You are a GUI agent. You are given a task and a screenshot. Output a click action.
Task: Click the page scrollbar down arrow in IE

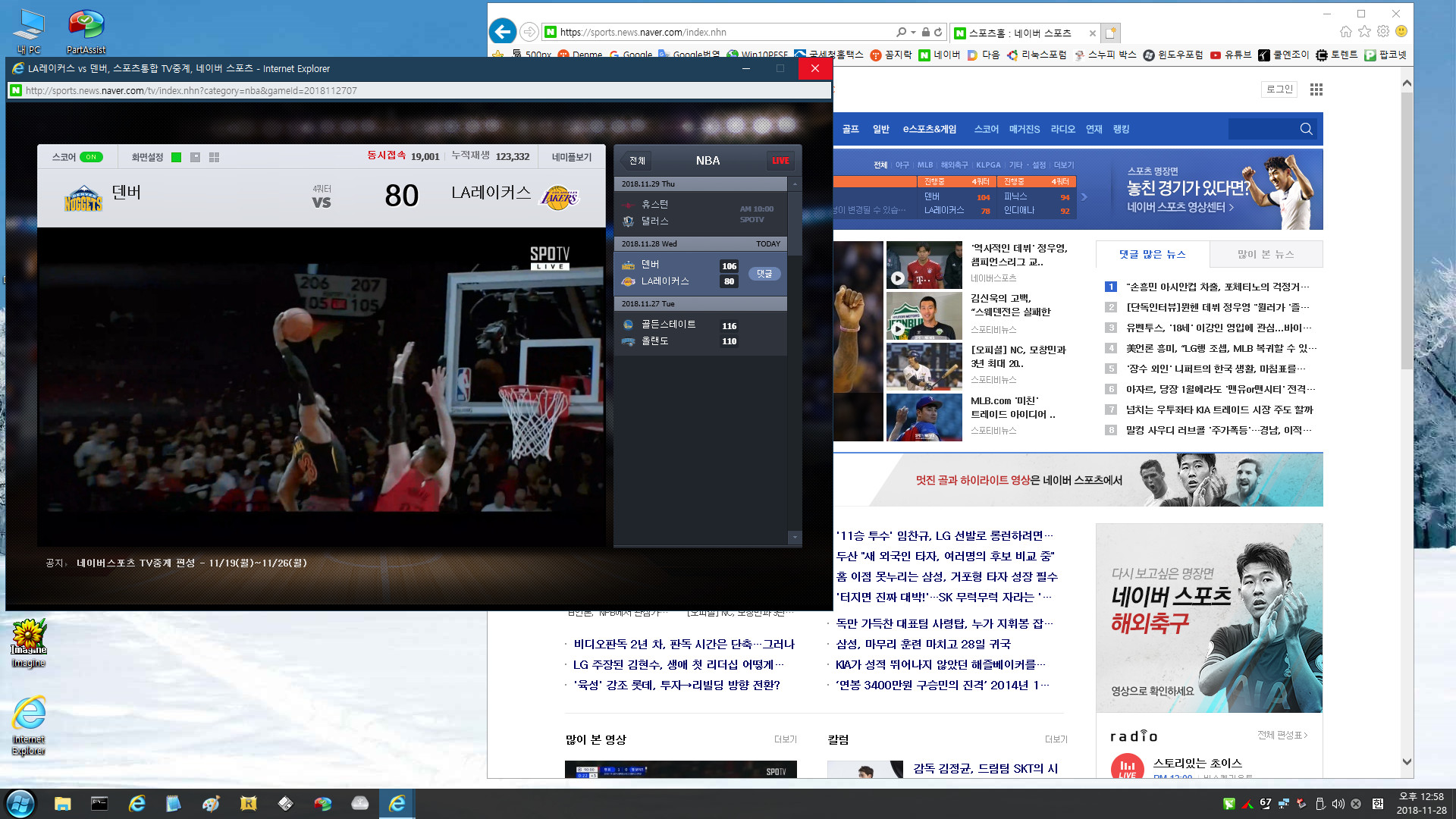1407,761
